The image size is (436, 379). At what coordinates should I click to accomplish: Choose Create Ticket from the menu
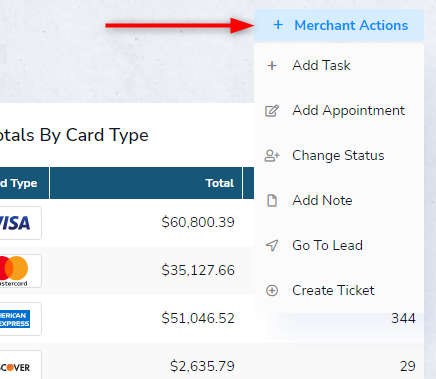[339, 290]
